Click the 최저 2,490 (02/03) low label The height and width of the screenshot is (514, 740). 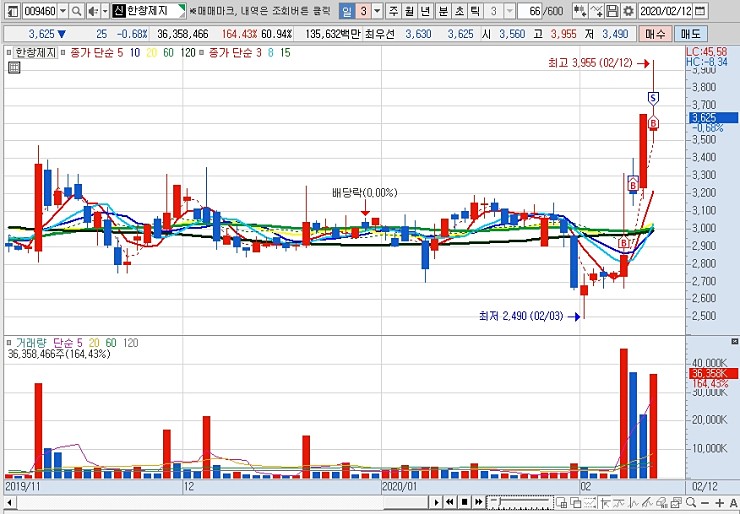[521, 316]
